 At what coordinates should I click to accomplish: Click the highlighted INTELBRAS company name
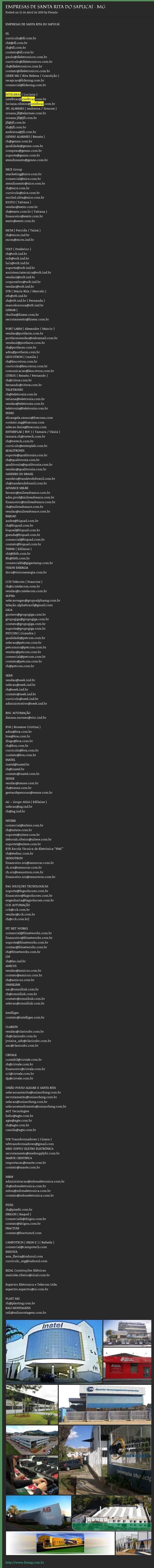tap(13, 95)
